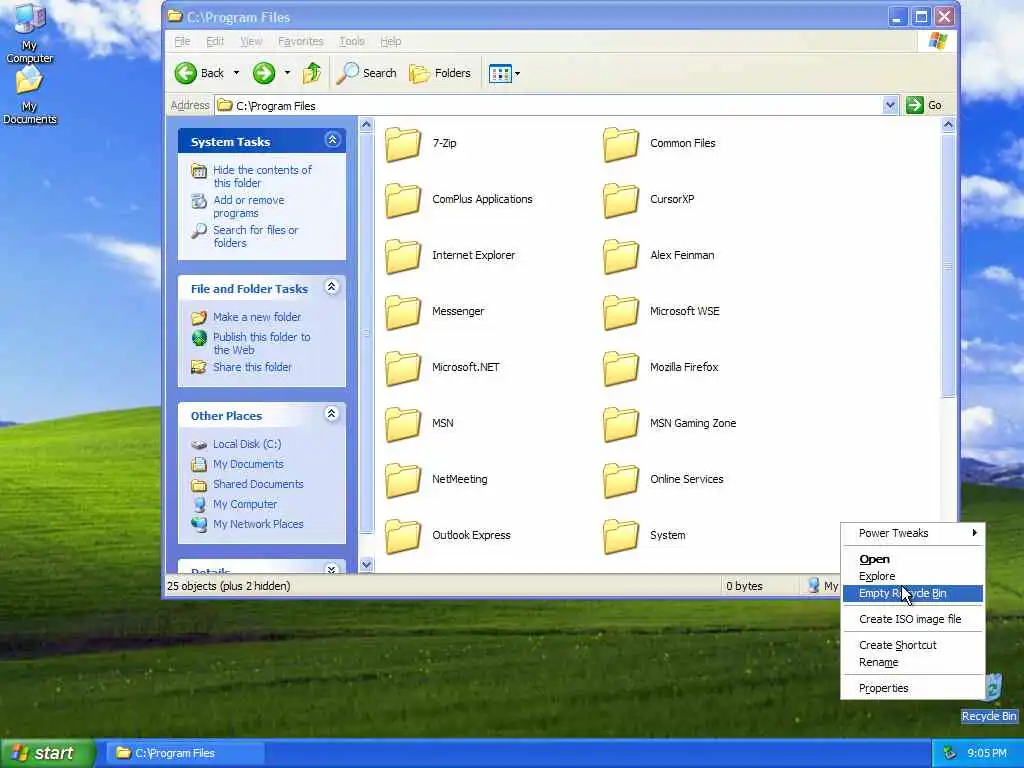1024x768 pixels.
Task: Open My Documents link in Other Places
Action: coord(248,464)
